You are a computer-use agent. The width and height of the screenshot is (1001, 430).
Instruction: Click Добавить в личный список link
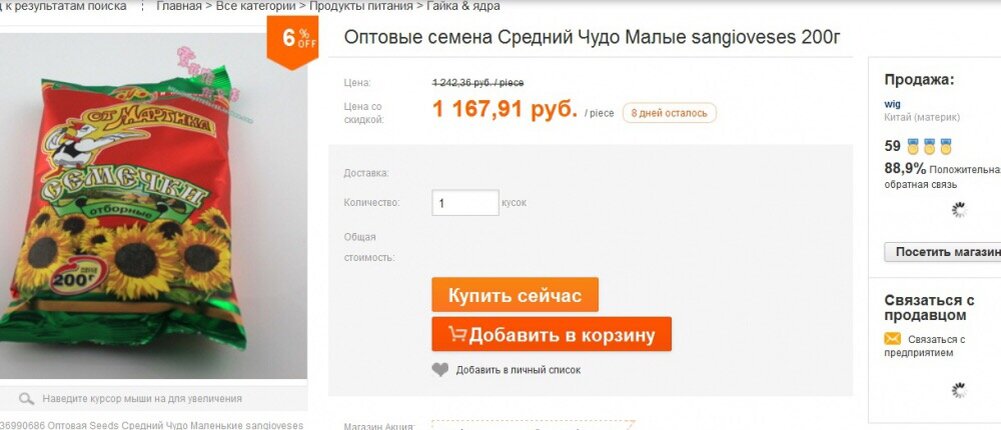(x=518, y=370)
